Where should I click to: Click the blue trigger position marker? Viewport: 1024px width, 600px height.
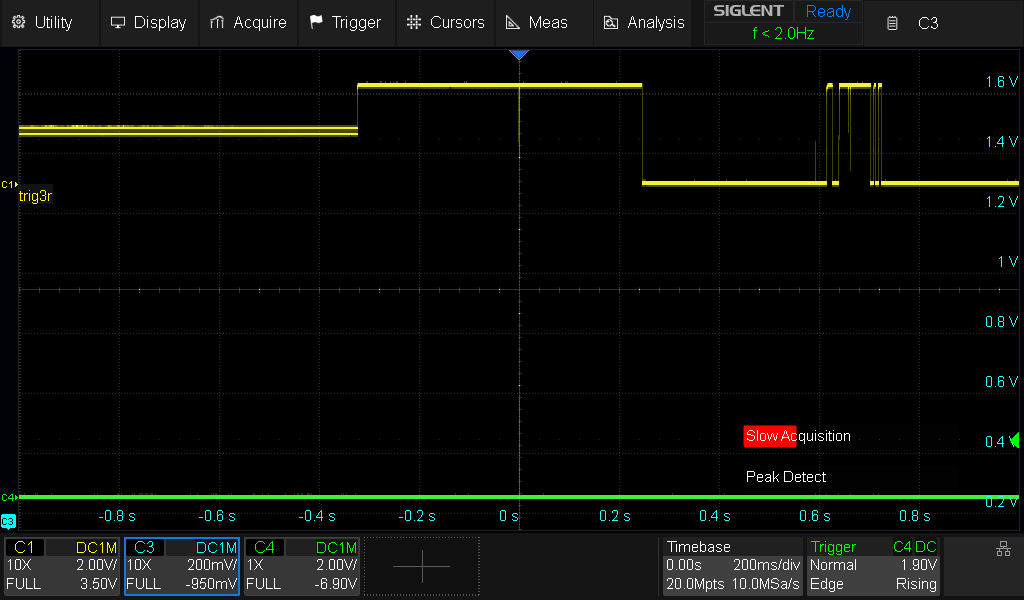pyautogui.click(x=518, y=55)
